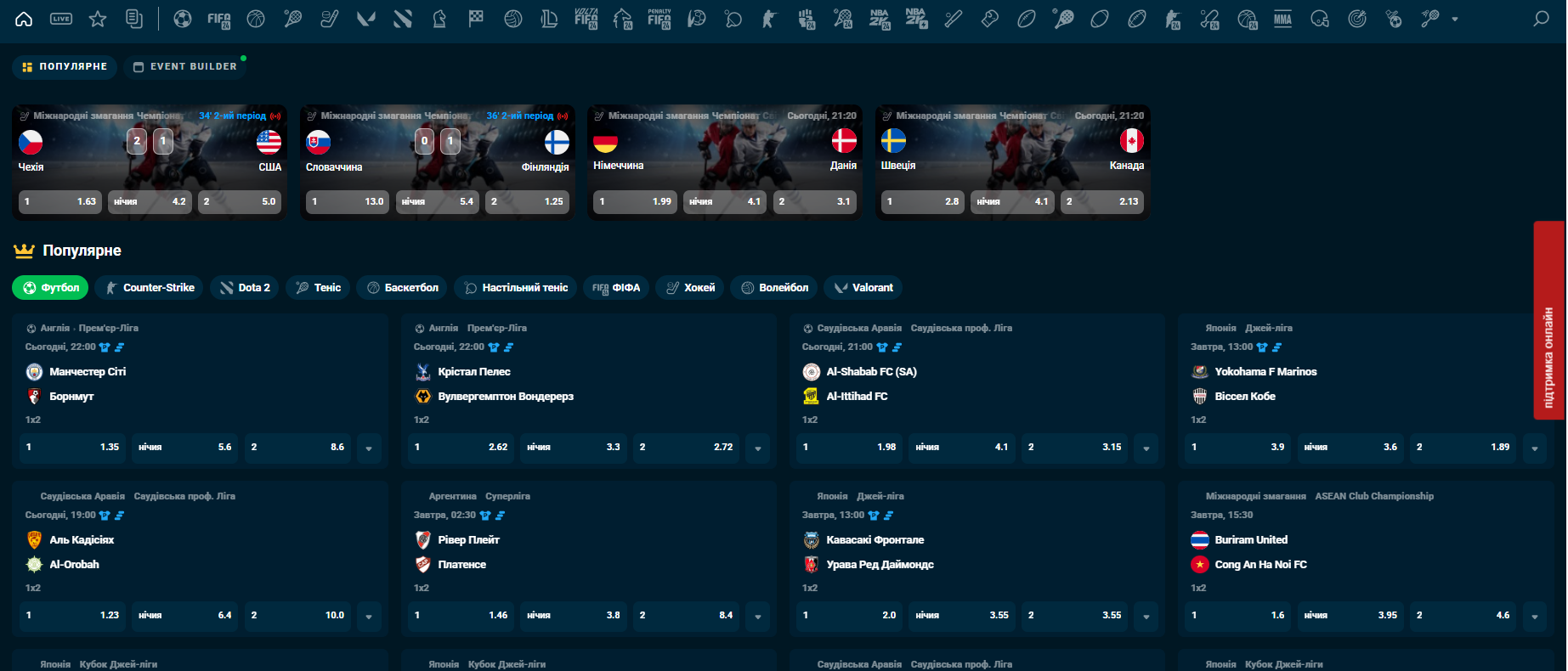Viewport: 1568px width, 671px height.
Task: Bet on нічия 4.1 Al-Shabab match
Action: click(x=962, y=448)
